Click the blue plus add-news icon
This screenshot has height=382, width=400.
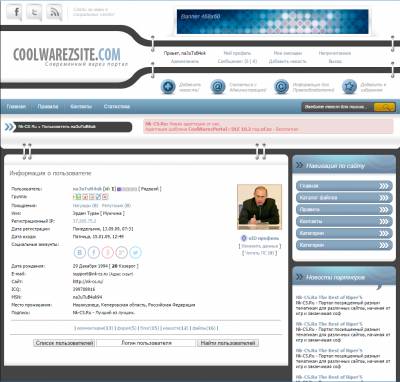click(x=168, y=87)
